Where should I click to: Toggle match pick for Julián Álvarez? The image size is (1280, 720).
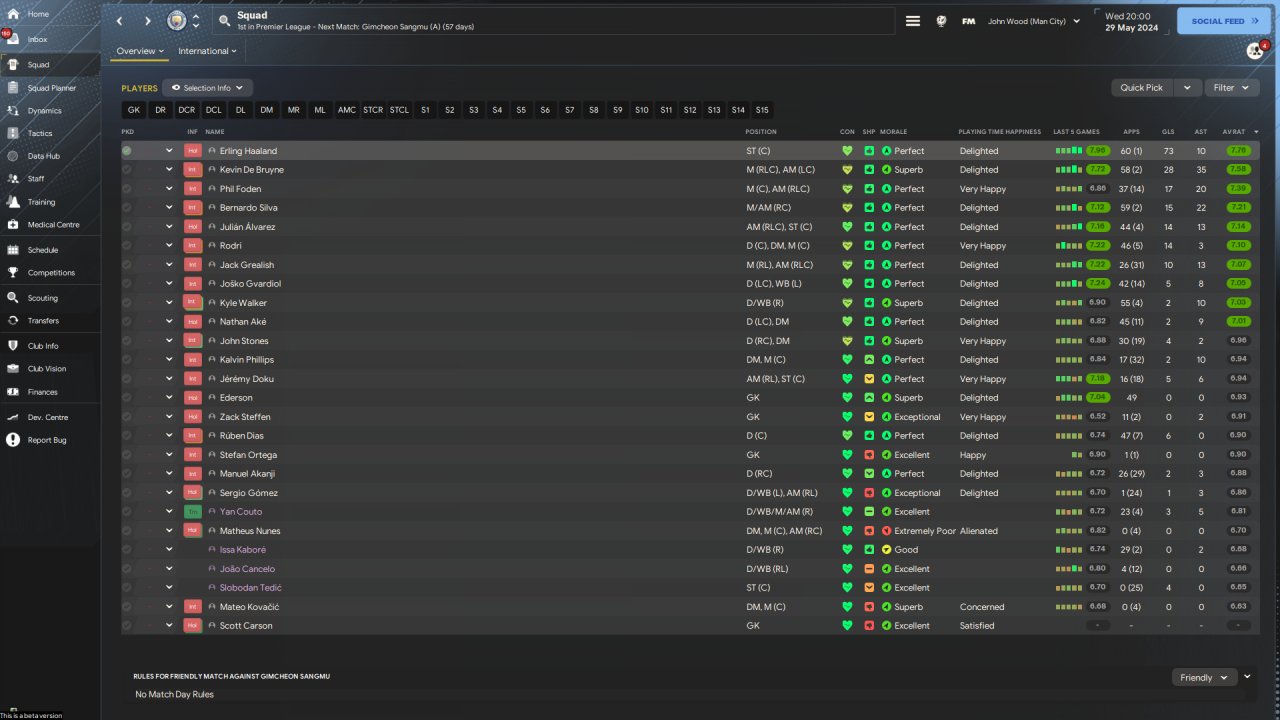point(127,227)
